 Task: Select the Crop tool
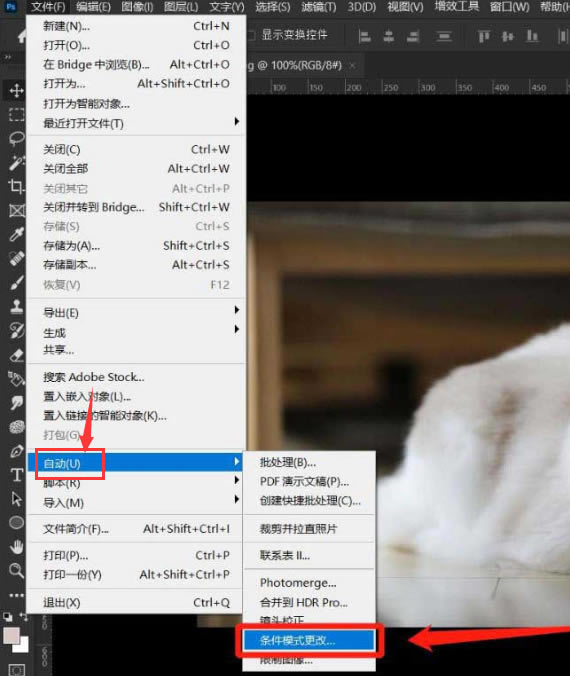[x=16, y=186]
